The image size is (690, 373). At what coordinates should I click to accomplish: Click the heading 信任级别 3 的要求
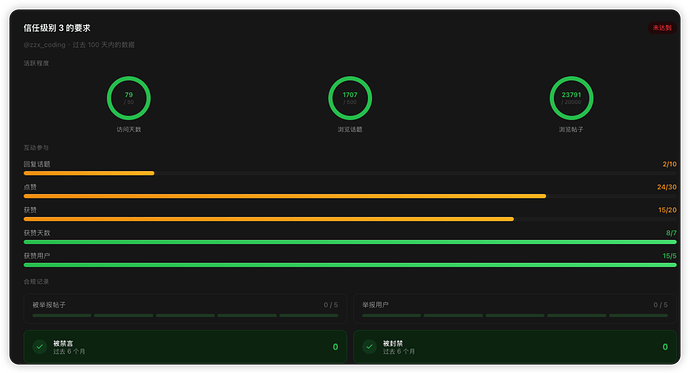pos(57,28)
